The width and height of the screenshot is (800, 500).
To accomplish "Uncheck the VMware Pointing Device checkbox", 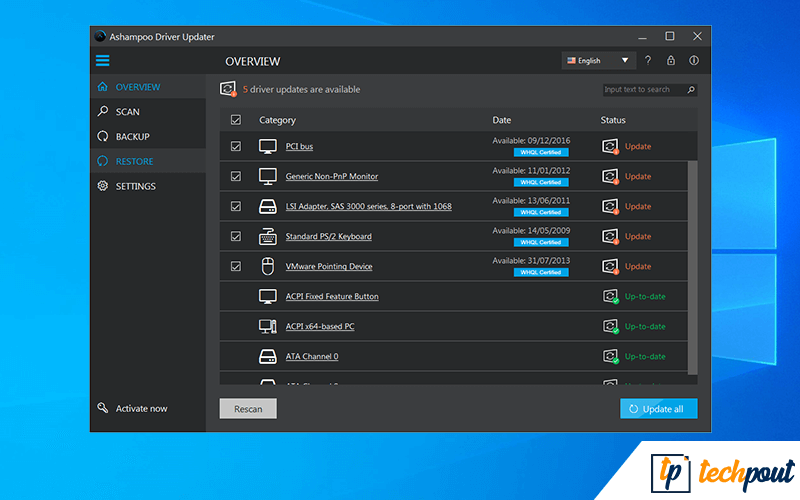I will [236, 266].
